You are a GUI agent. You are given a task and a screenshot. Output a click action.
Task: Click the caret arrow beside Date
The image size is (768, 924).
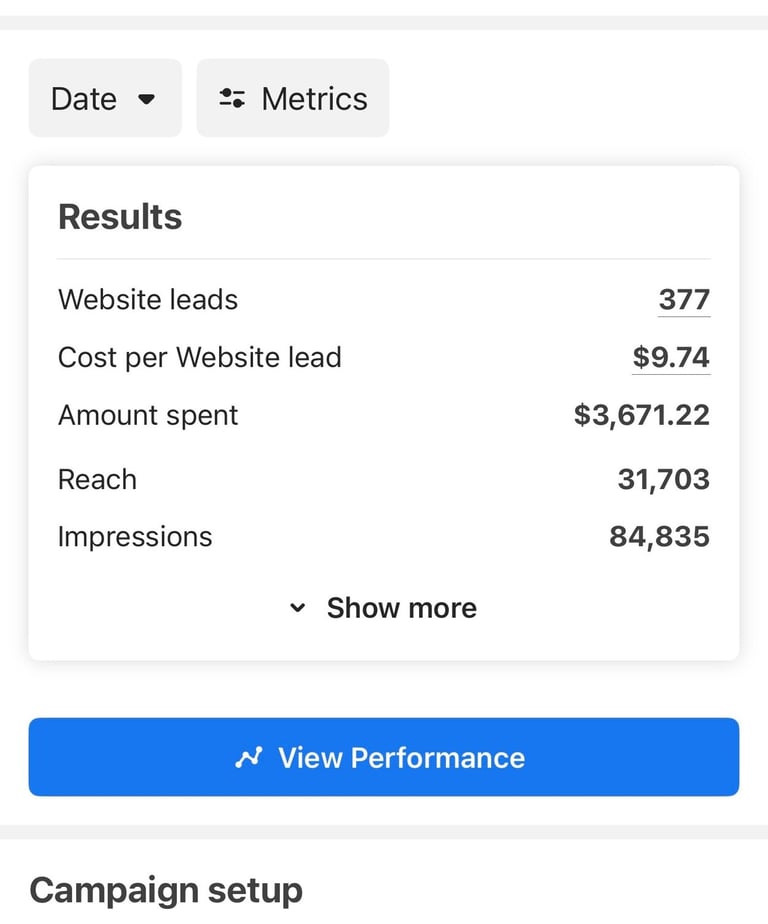point(147,99)
